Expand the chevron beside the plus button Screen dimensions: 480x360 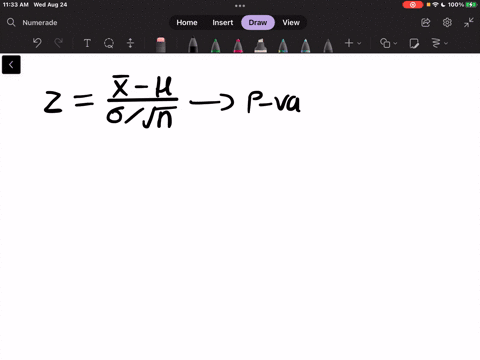click(x=359, y=43)
